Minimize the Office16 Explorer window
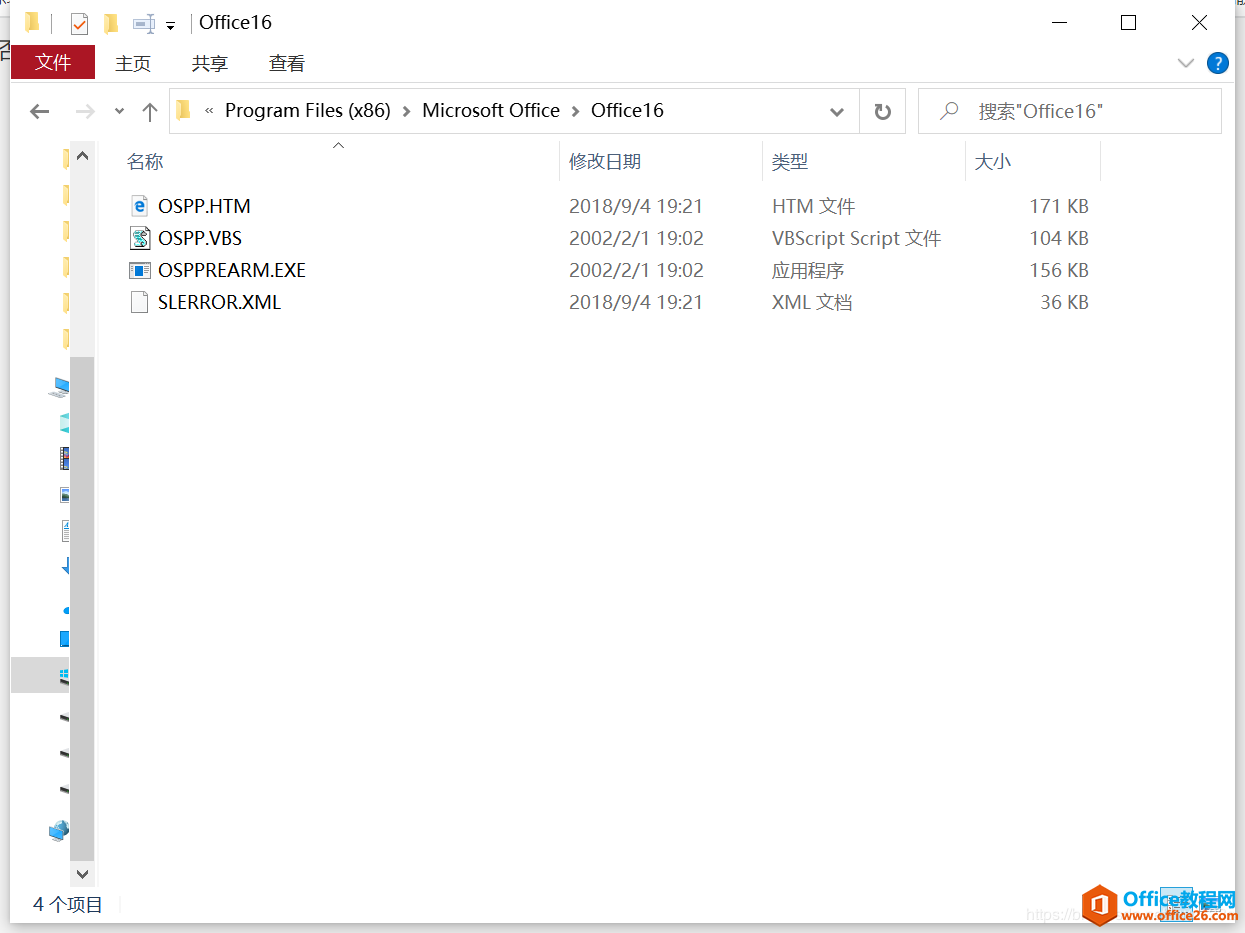 coord(1058,22)
